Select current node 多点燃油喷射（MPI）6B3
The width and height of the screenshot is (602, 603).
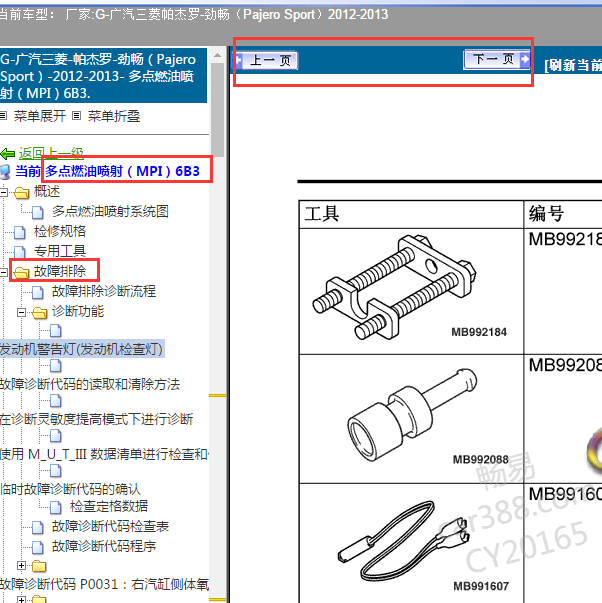pyautogui.click(x=123, y=171)
